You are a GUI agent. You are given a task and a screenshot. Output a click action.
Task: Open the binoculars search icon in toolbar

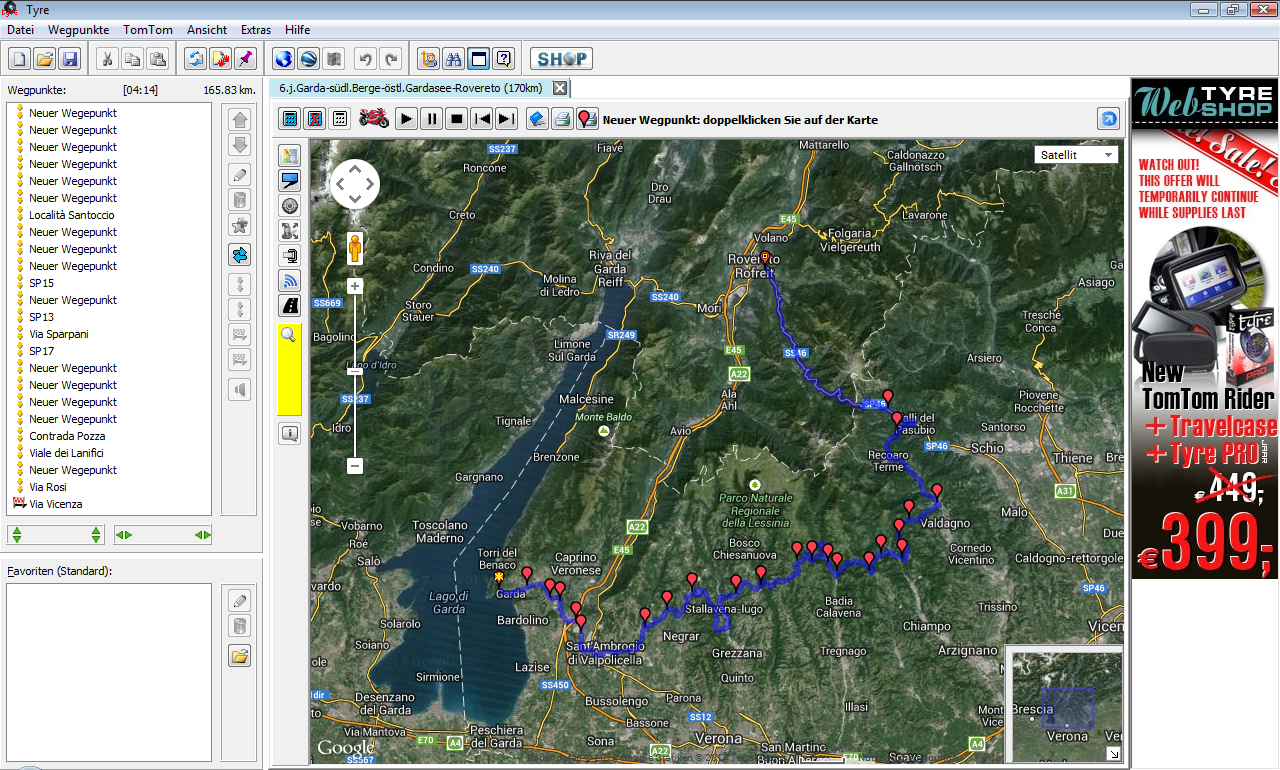(x=453, y=59)
